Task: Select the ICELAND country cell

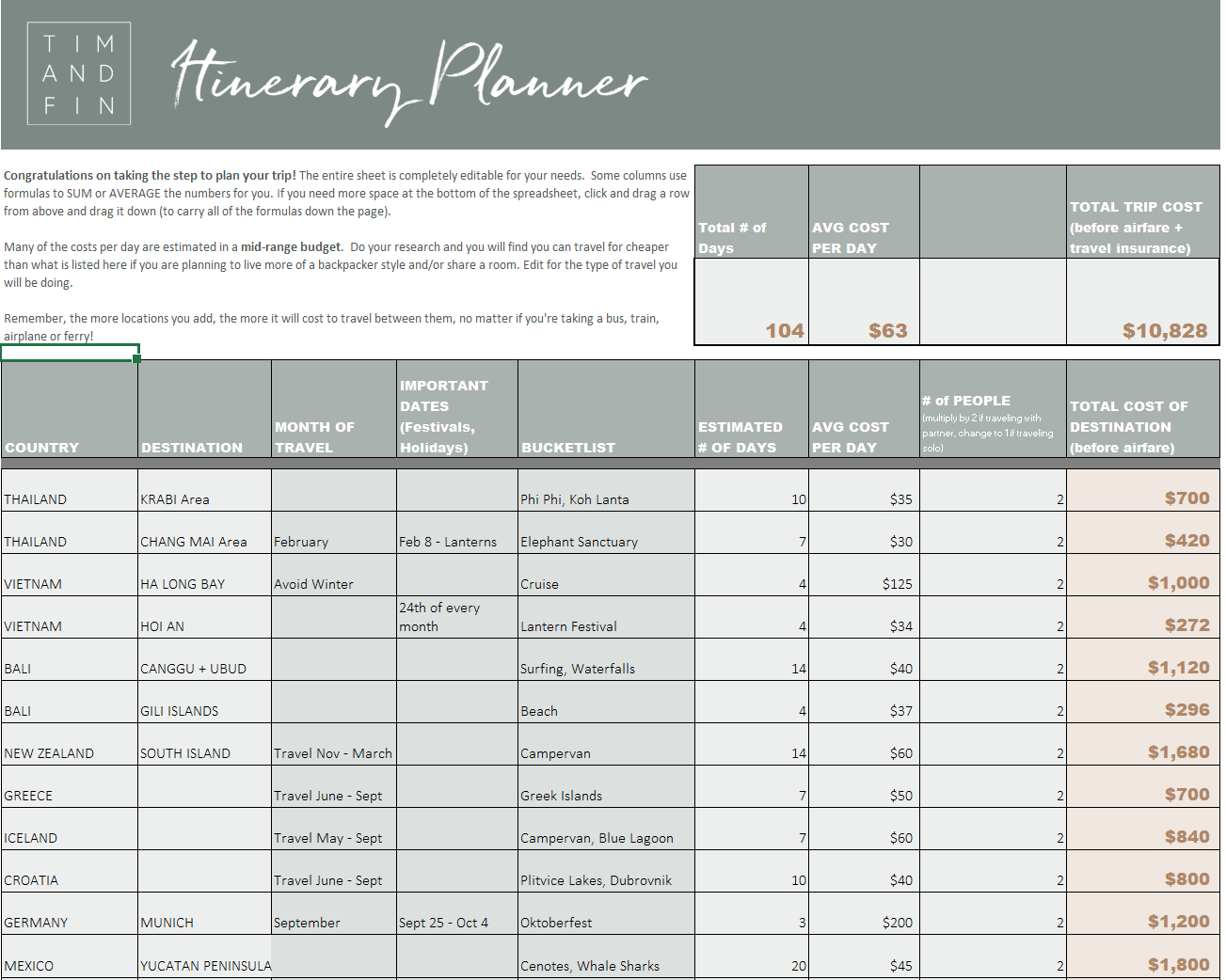Action: click(x=70, y=829)
